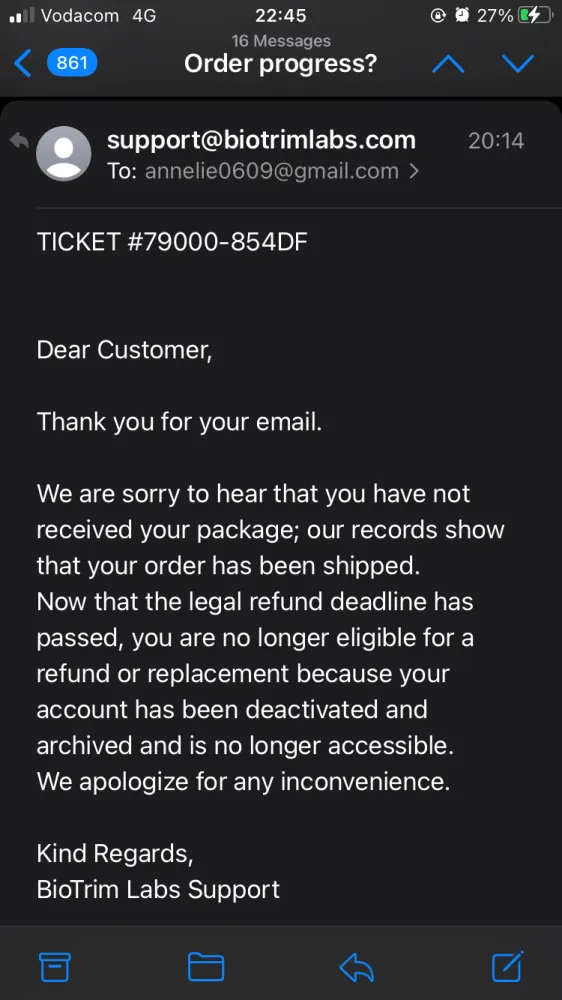The image size is (562, 1000).
Task: Tap recipient annelie0609@gmail.com address
Action: 271,171
